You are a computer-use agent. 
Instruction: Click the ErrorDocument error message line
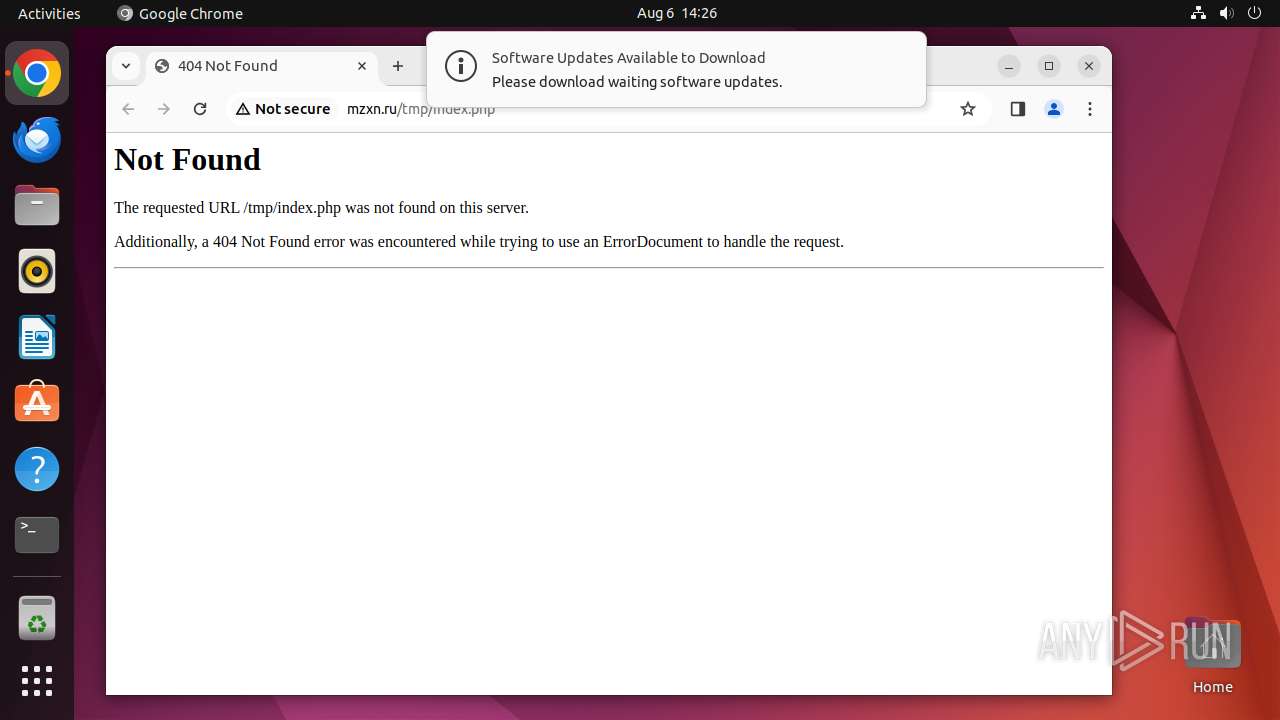click(479, 242)
